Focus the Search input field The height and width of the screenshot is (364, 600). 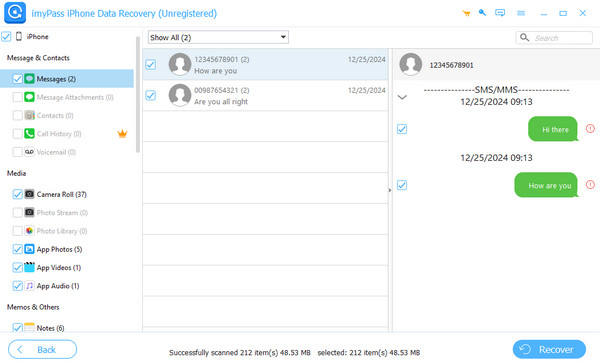pos(554,38)
